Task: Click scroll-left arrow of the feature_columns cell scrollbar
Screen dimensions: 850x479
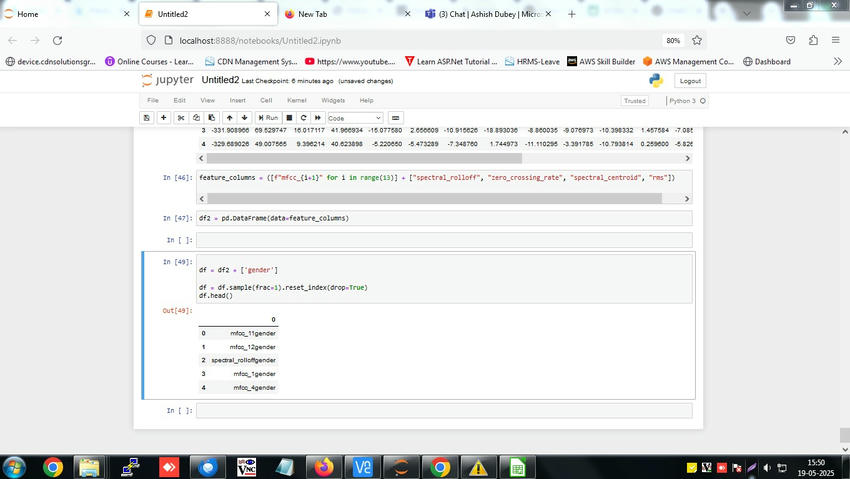Action: pyautogui.click(x=202, y=199)
